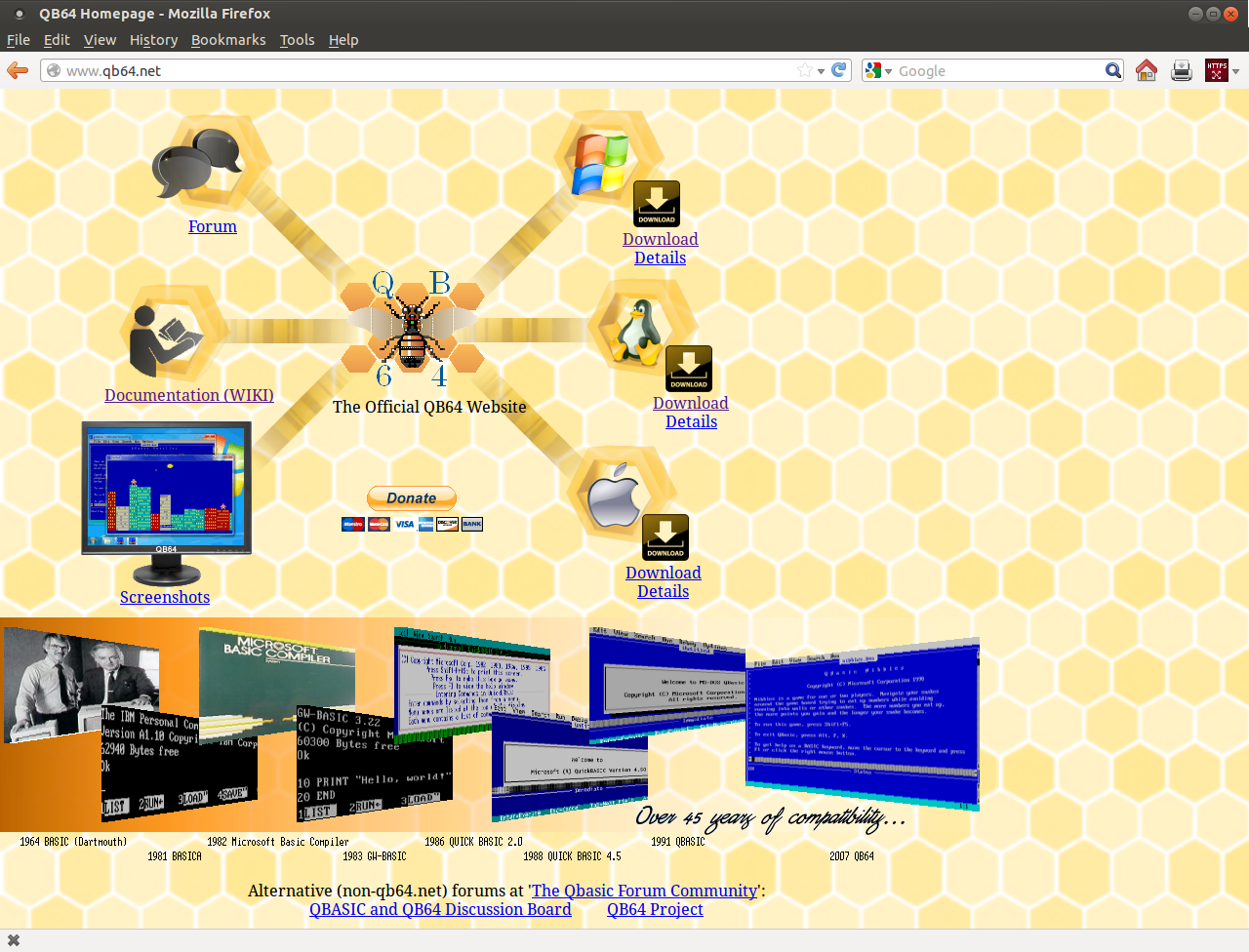Click the Documentation reader icon
The image size is (1249, 952).
164,340
